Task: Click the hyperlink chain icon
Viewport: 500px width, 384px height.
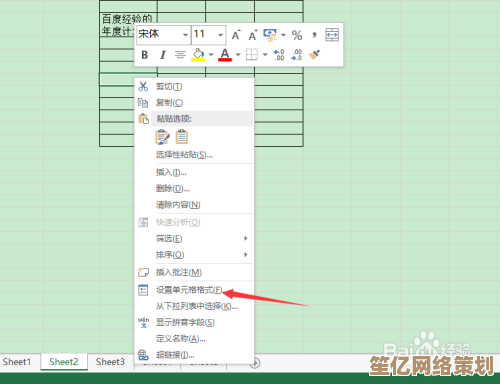Action: coord(143,355)
